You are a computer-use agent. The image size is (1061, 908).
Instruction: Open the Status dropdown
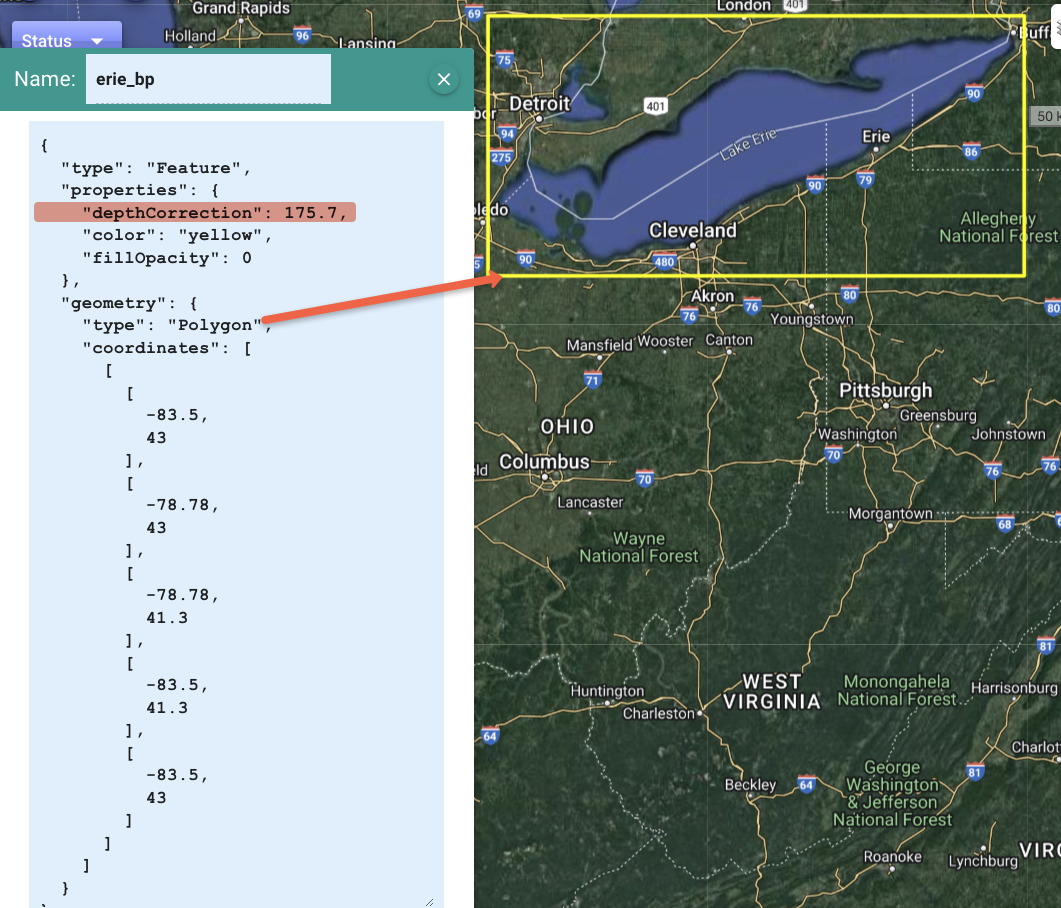(65, 40)
